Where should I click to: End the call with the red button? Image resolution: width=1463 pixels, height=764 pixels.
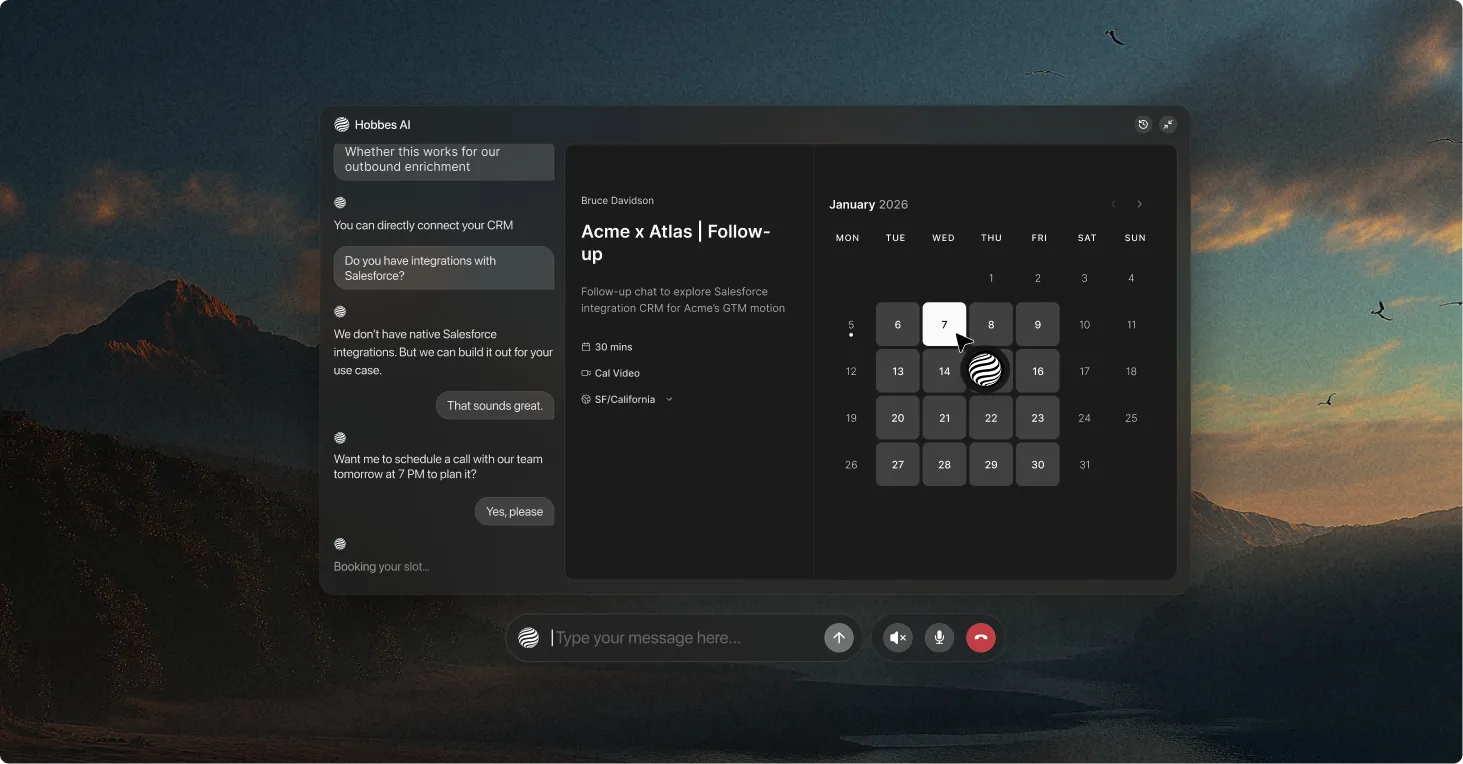point(981,638)
